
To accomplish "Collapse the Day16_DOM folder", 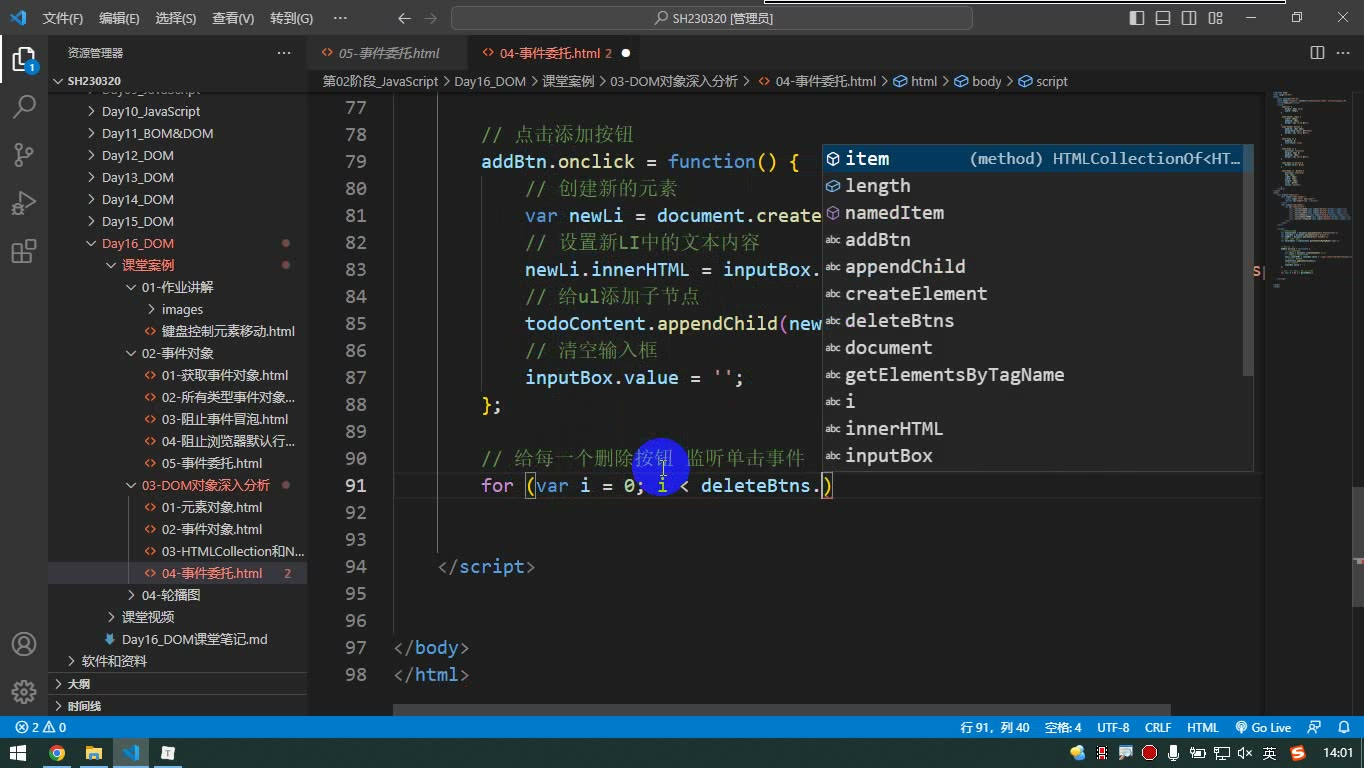I will coord(138,243).
